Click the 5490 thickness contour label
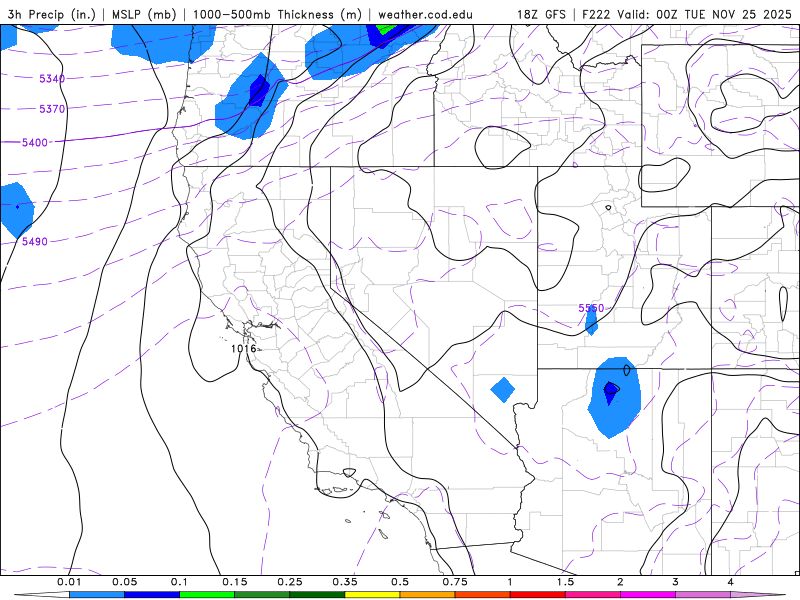This screenshot has width=800, height=600. tap(35, 241)
